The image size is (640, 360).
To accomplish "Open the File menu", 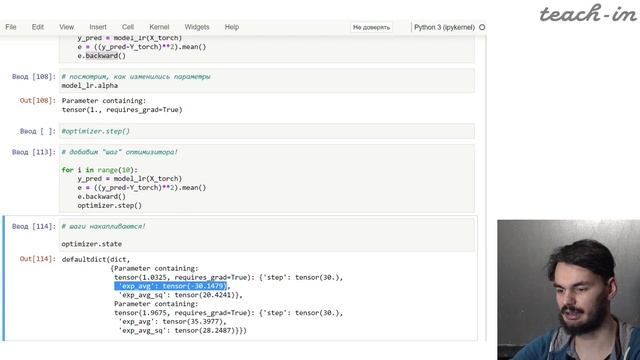I will (x=11, y=27).
